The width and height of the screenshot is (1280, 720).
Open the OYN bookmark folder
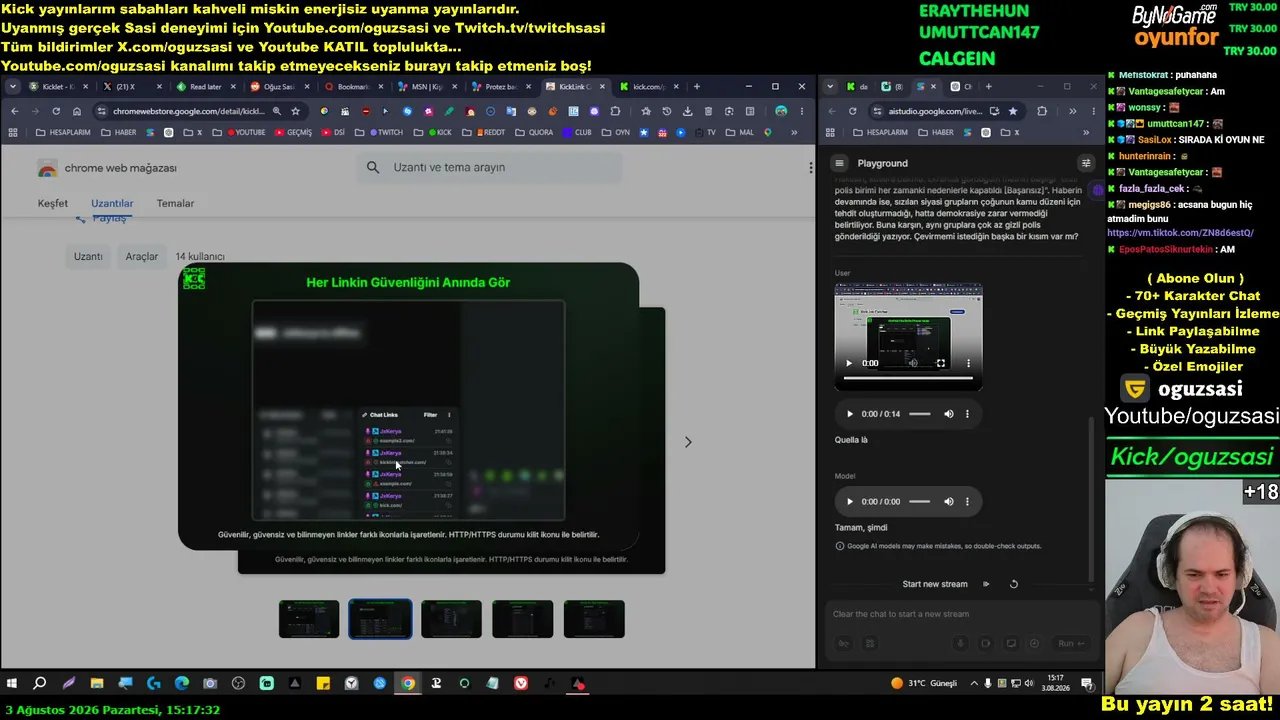[x=616, y=132]
